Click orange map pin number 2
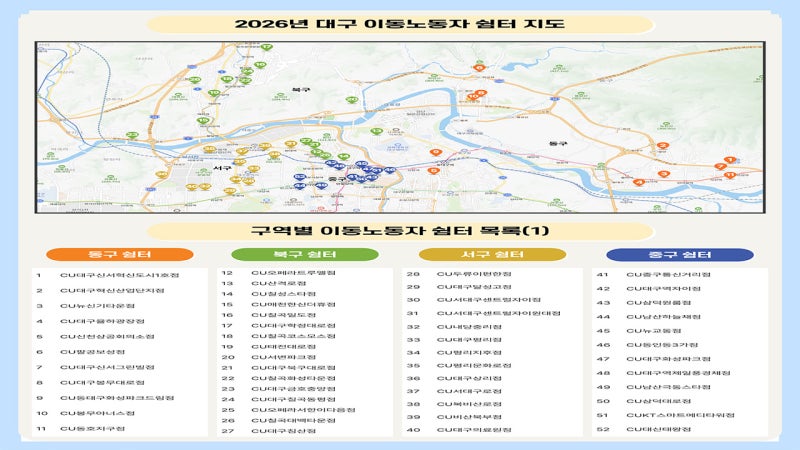The height and width of the screenshot is (450, 800). coord(663,145)
